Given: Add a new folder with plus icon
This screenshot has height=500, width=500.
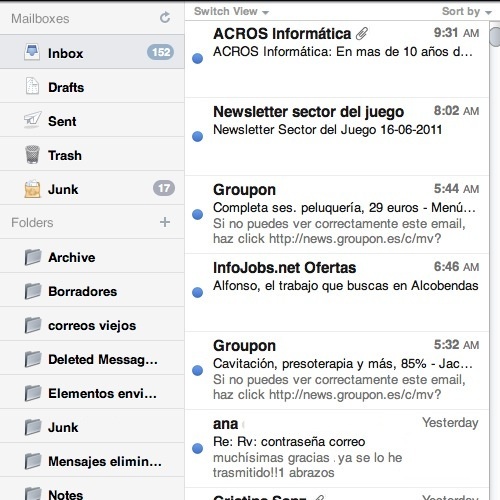Looking at the screenshot, I should 165,222.
